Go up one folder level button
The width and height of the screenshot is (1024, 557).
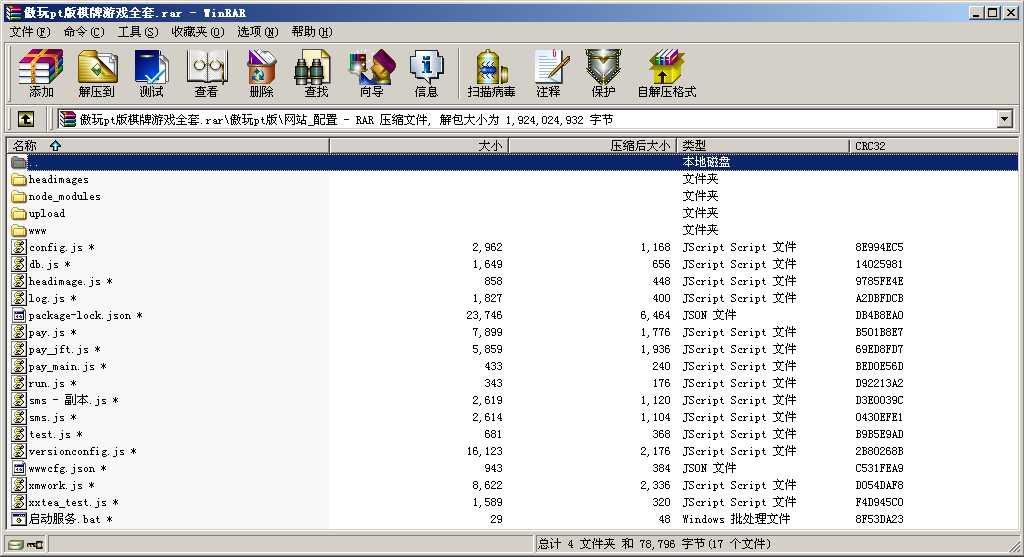click(x=25, y=119)
